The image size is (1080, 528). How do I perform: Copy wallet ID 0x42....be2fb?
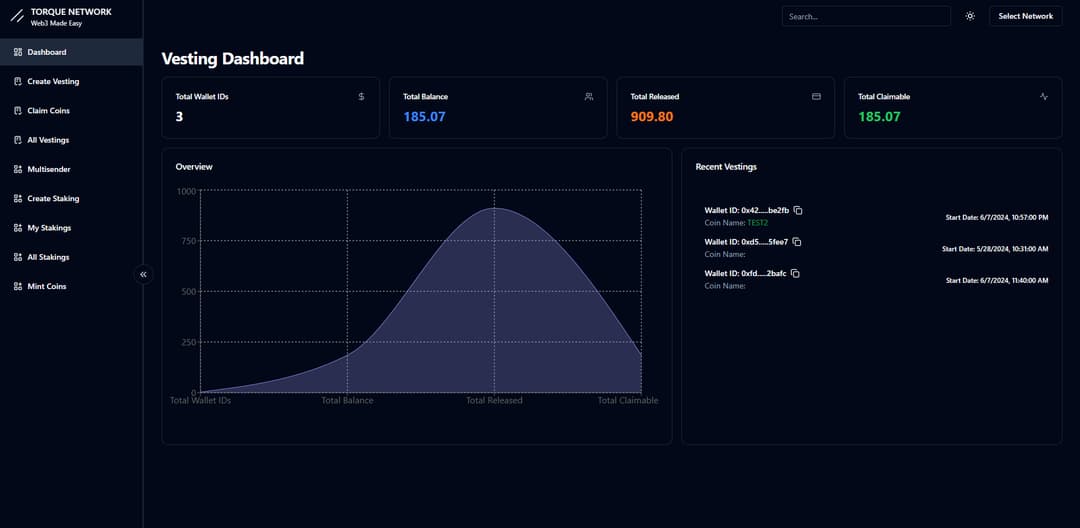pos(798,210)
